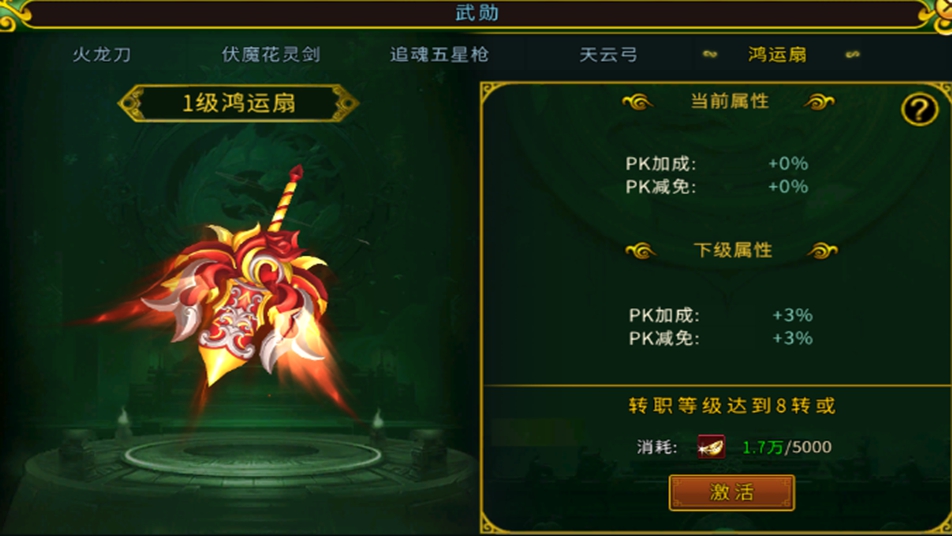Image resolution: width=952 pixels, height=536 pixels.
Task: Click the next-level PK减免 +3% value
Action: click(792, 338)
